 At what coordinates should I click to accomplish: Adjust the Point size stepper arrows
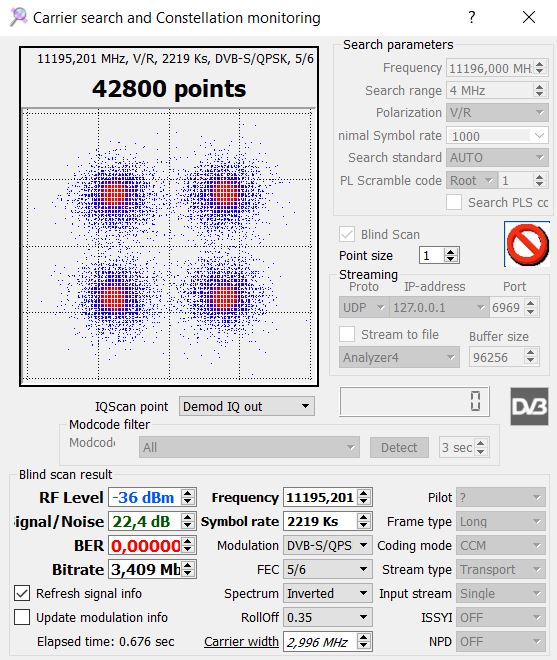pos(451,255)
